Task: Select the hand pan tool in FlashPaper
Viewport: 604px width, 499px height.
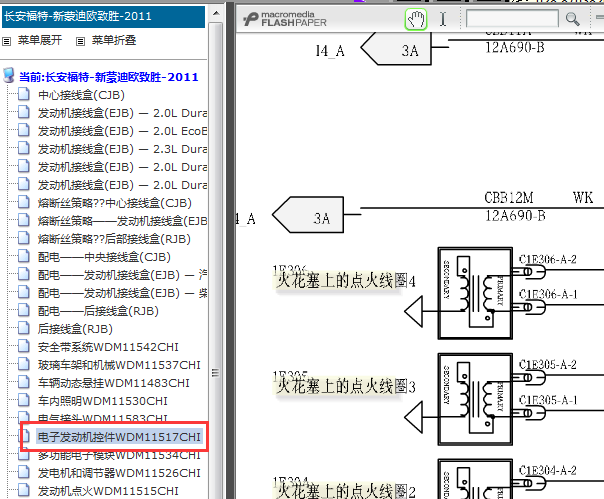Action: (416, 19)
